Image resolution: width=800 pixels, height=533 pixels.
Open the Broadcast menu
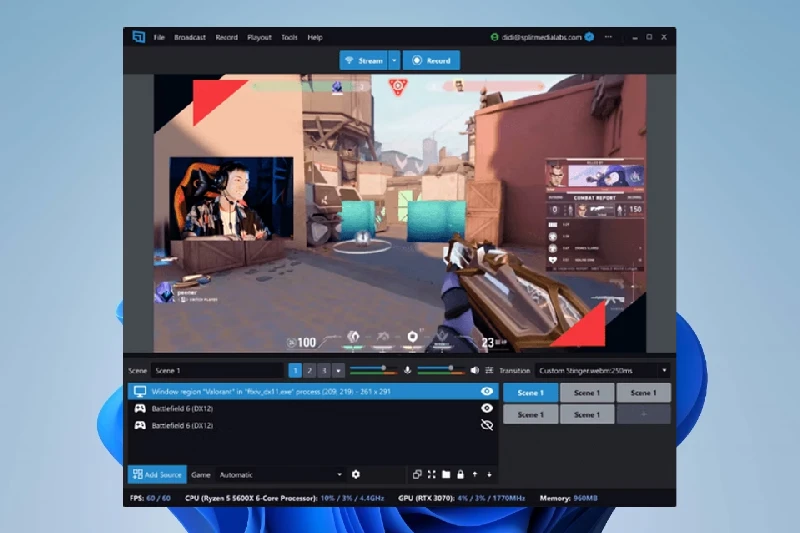point(190,37)
